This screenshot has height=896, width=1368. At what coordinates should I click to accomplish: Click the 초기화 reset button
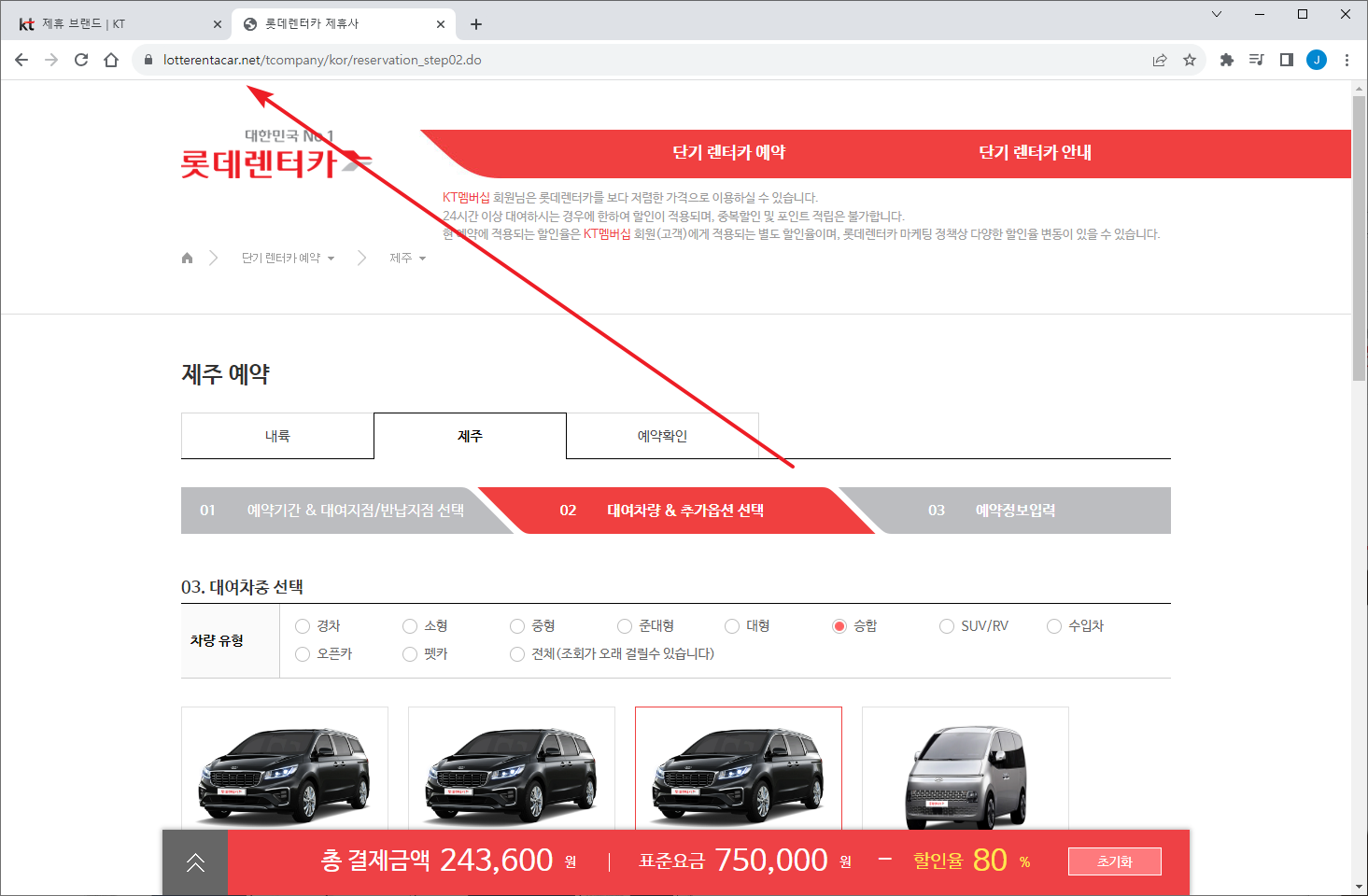tap(1115, 861)
